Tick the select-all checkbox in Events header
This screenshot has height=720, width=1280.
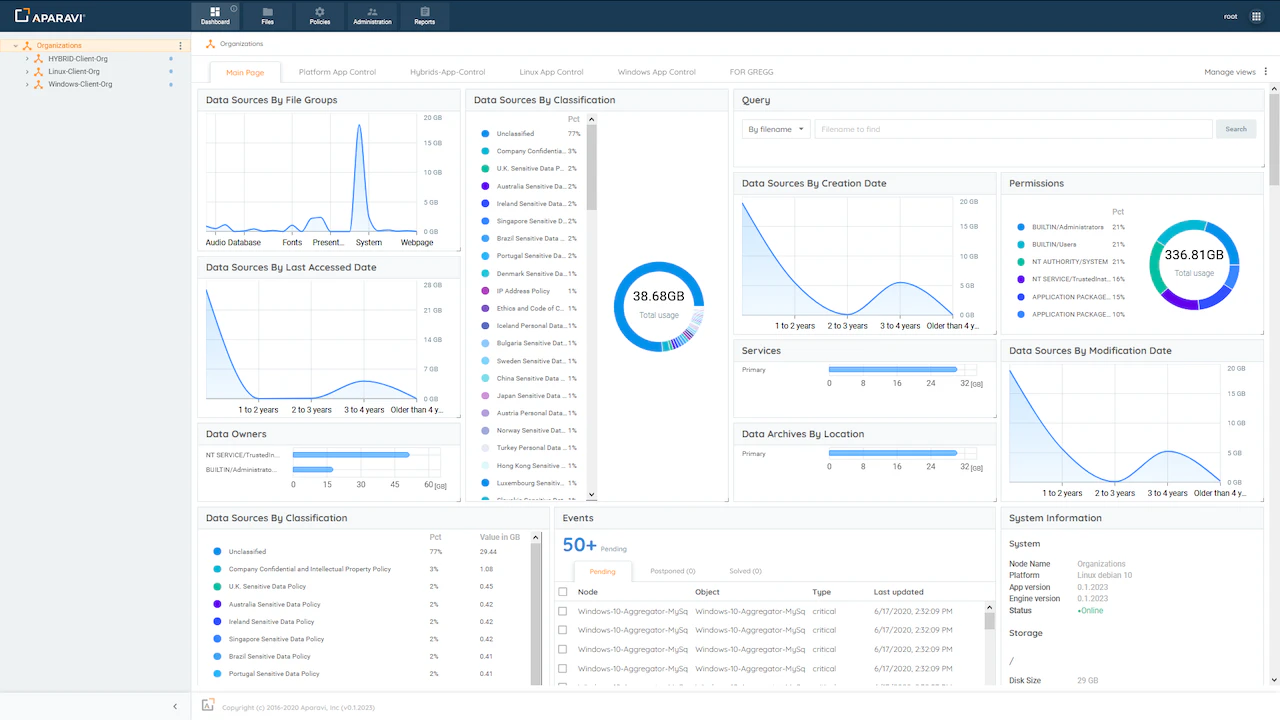pos(563,592)
